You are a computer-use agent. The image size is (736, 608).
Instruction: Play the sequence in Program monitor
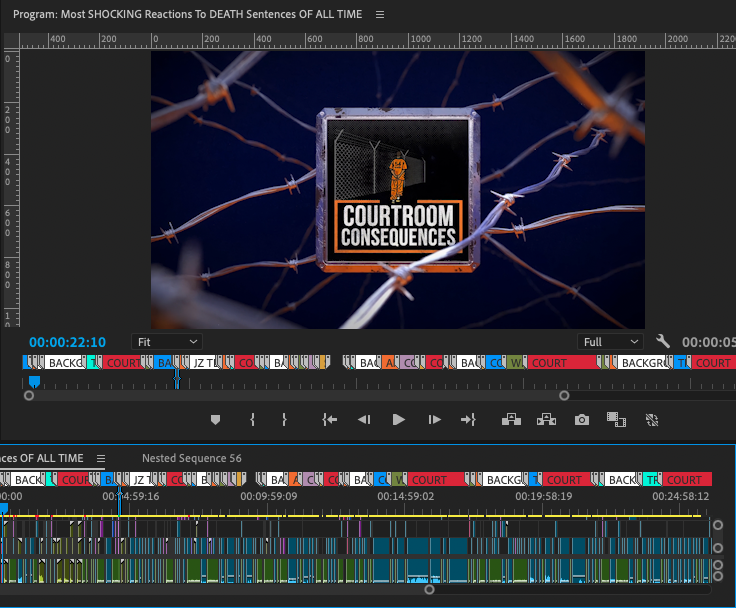click(x=399, y=419)
